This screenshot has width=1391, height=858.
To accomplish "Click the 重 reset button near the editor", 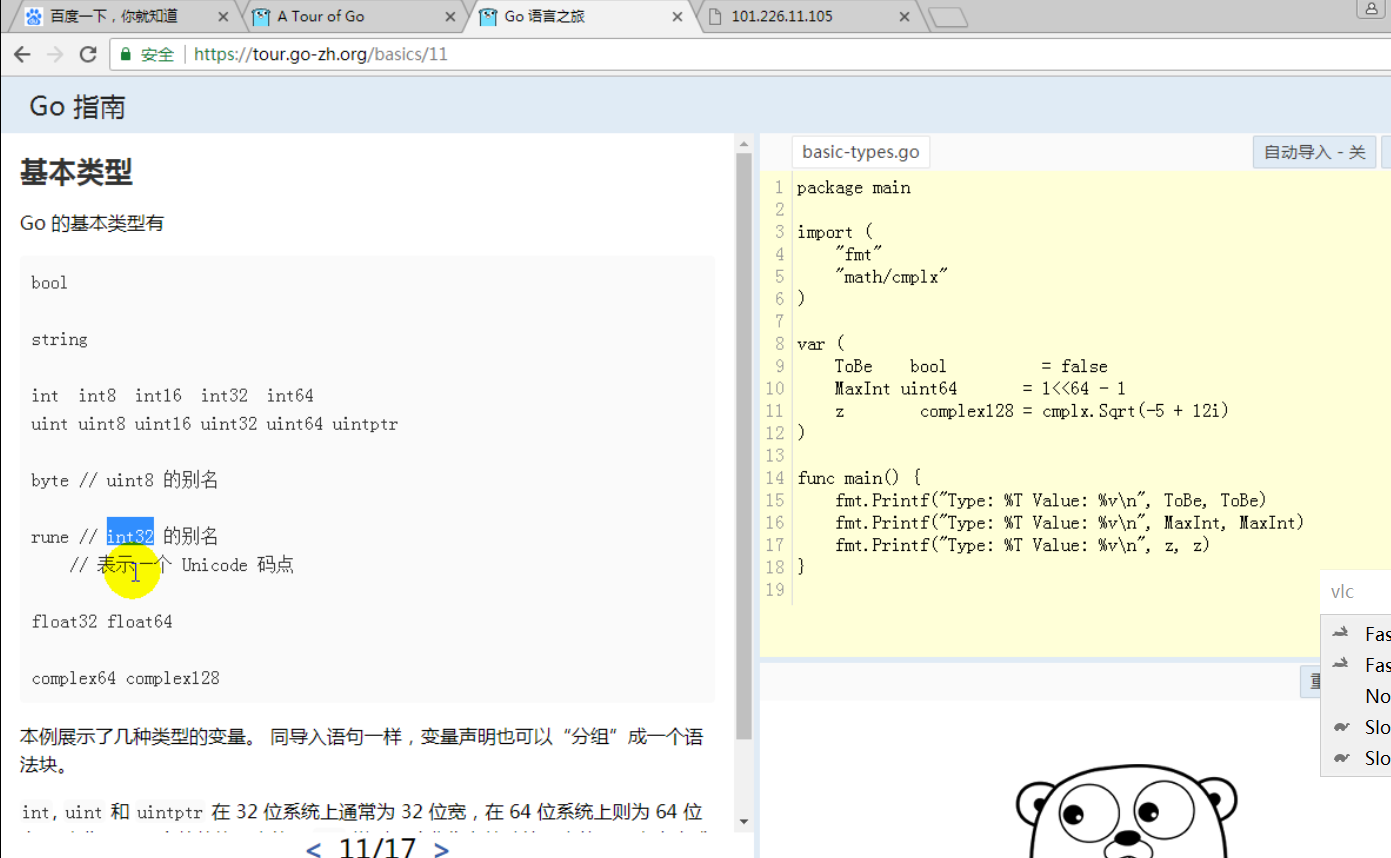I will [1313, 681].
